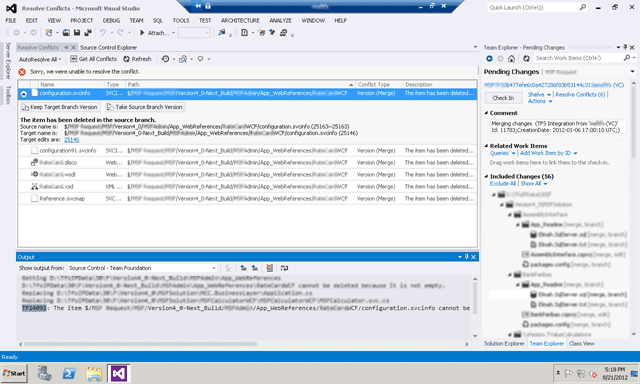Open Server Manager from taskbar
640x384 pixels.
[x=44, y=373]
